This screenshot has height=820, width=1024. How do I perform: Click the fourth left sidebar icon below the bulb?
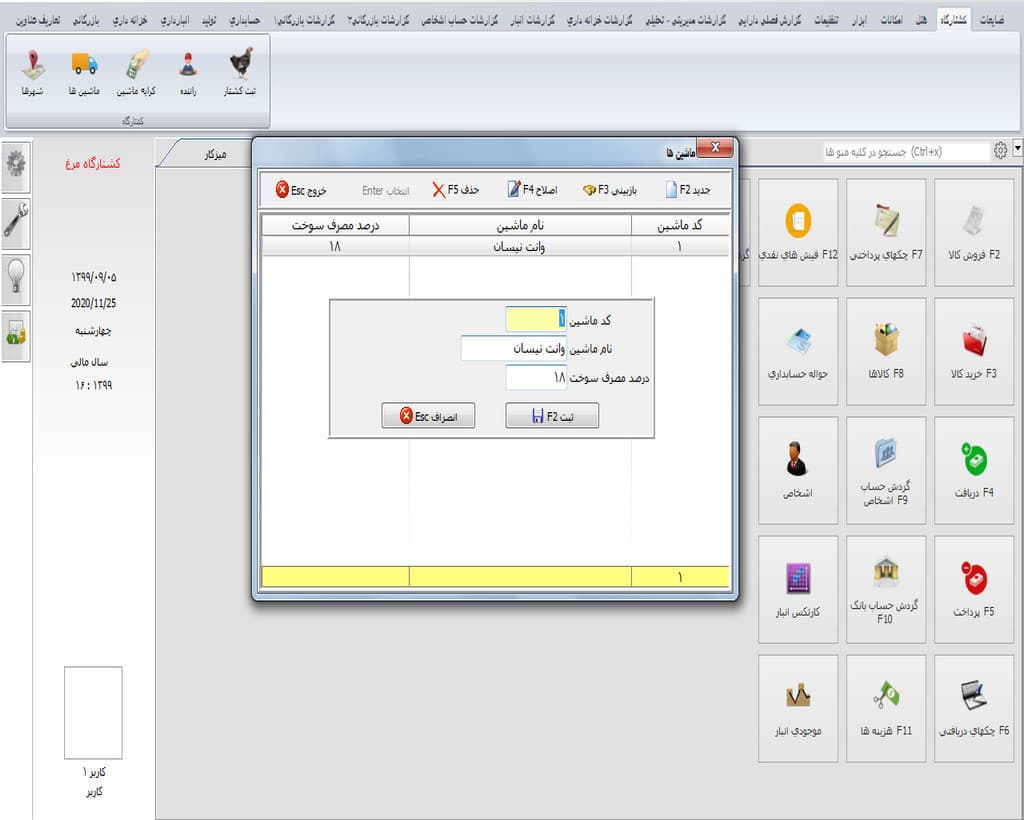16,335
